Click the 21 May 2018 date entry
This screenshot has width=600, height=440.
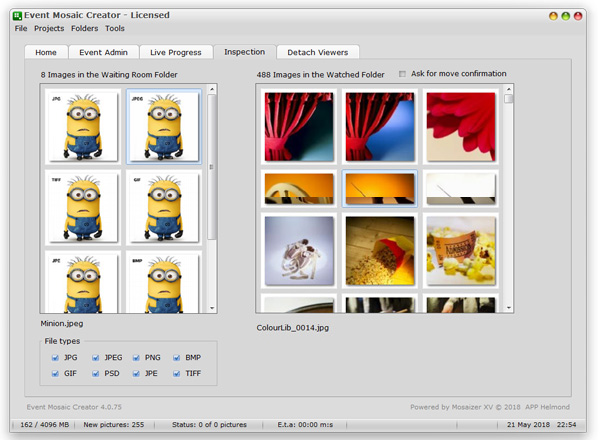(528, 425)
